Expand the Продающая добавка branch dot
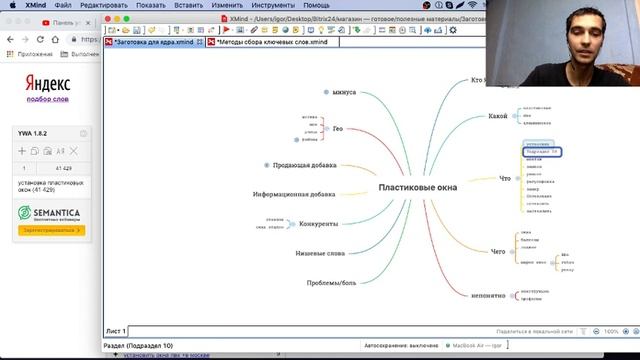 click(267, 165)
